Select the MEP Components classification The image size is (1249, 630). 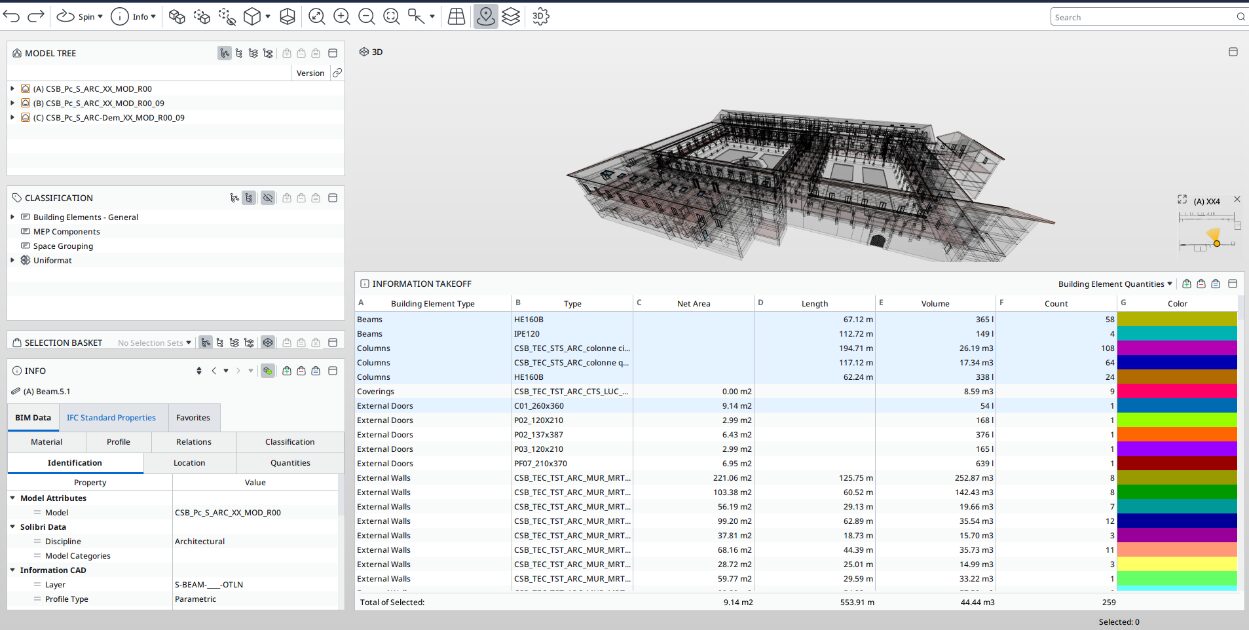pyautogui.click(x=66, y=231)
